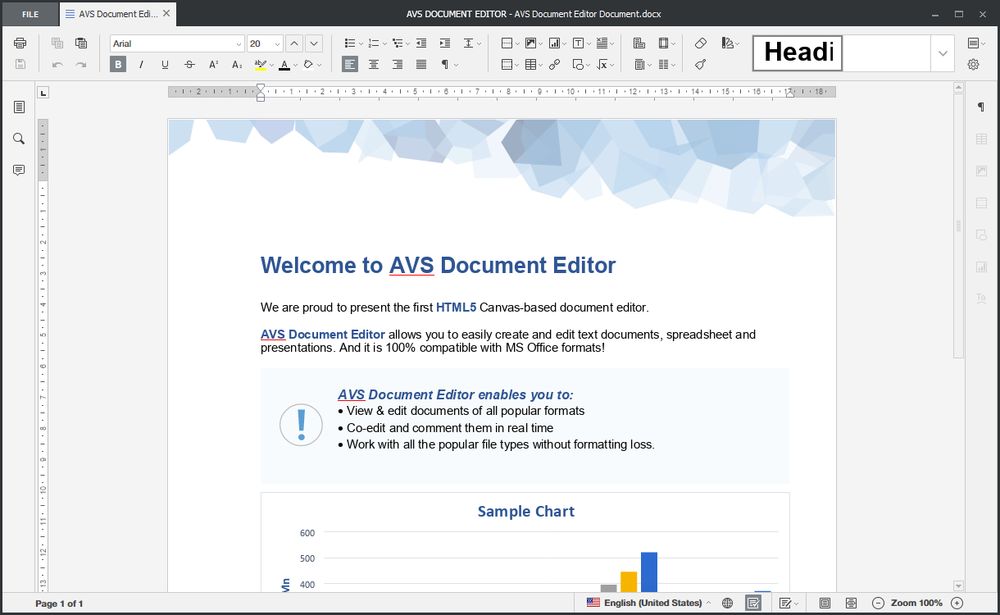This screenshot has height=615, width=1000.
Task: Increment font size with up arrow
Action: (293, 43)
